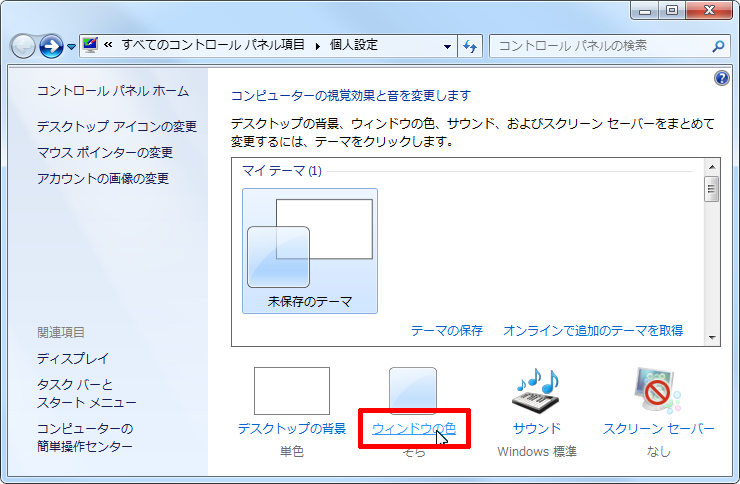Open コンピューターの簡単操作センター link
This screenshot has width=740, height=484.
click(85, 437)
